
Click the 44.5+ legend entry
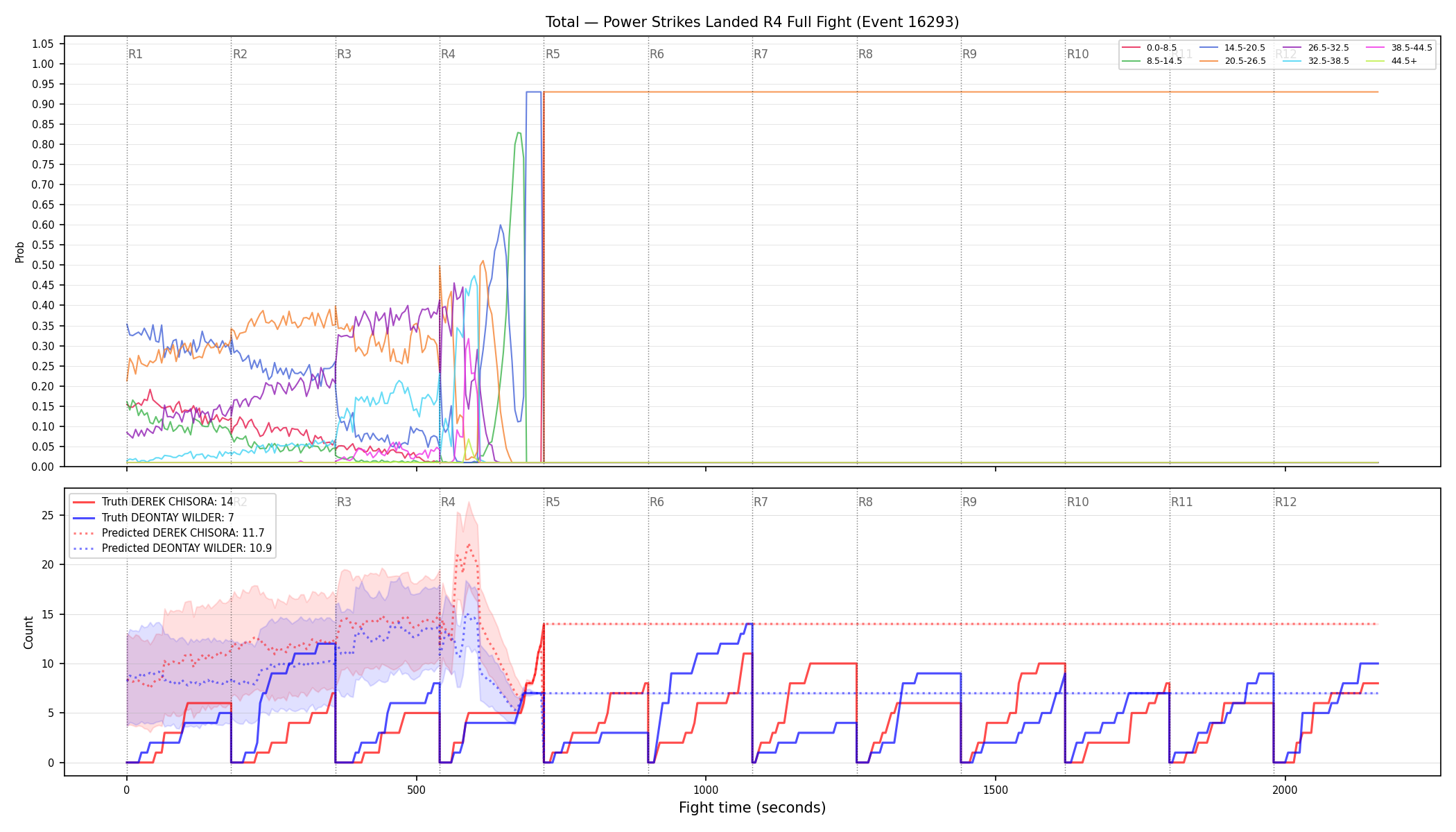(x=1392, y=61)
